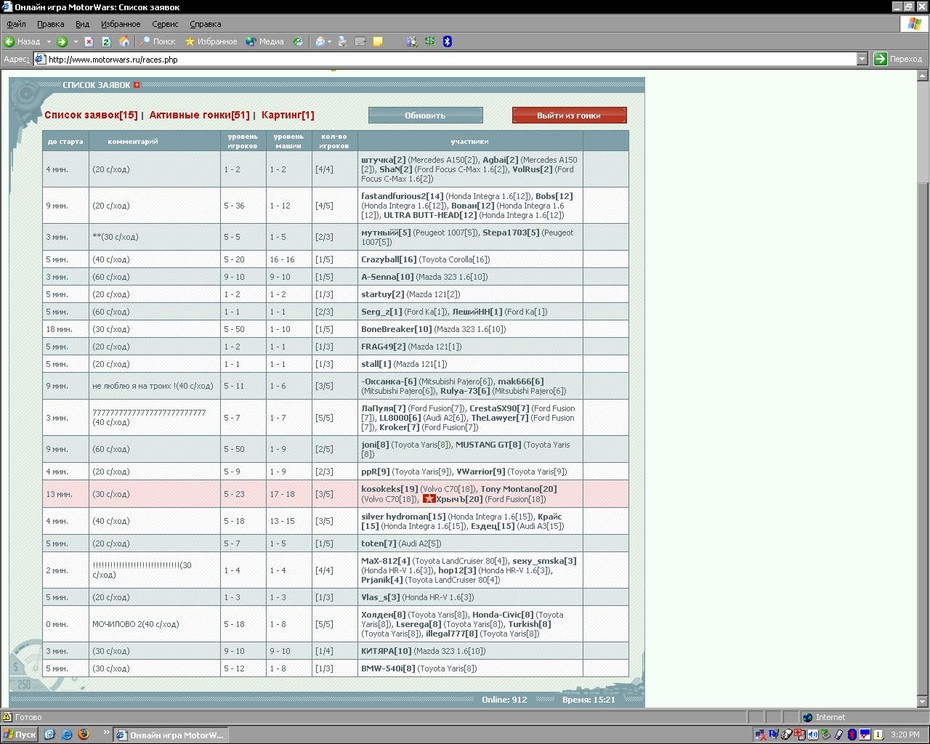The width and height of the screenshot is (930, 744).
Task: Switch to Картинг[1] tab
Action: click(288, 115)
